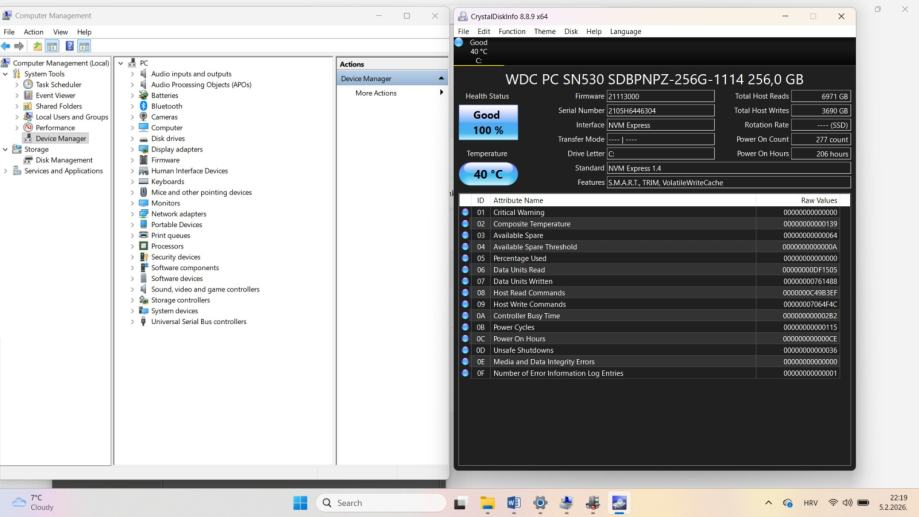Open More Actions submenu arrow

pos(441,93)
